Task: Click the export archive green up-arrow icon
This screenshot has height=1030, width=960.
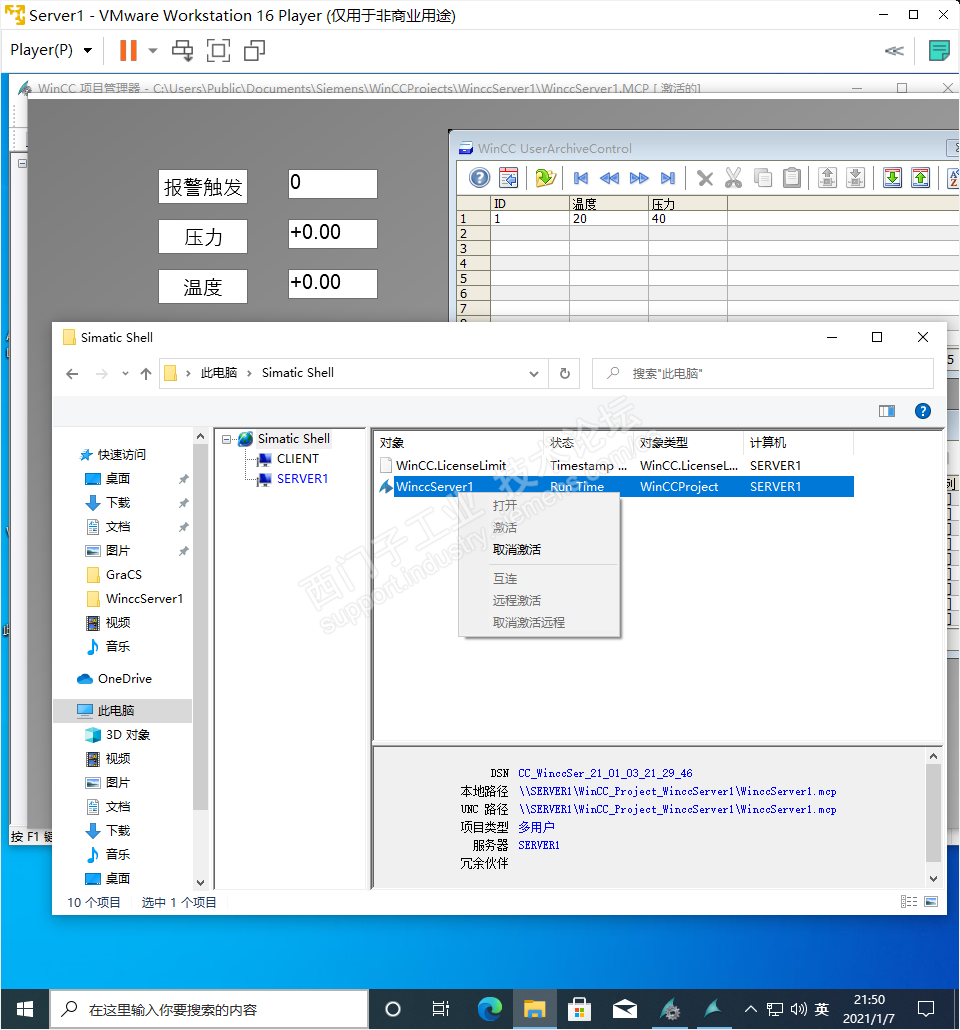Action: pos(921,177)
